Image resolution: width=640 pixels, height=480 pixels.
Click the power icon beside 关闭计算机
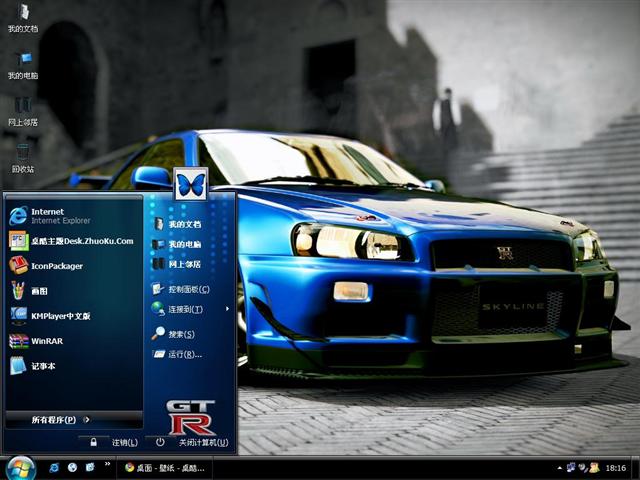pyautogui.click(x=160, y=442)
